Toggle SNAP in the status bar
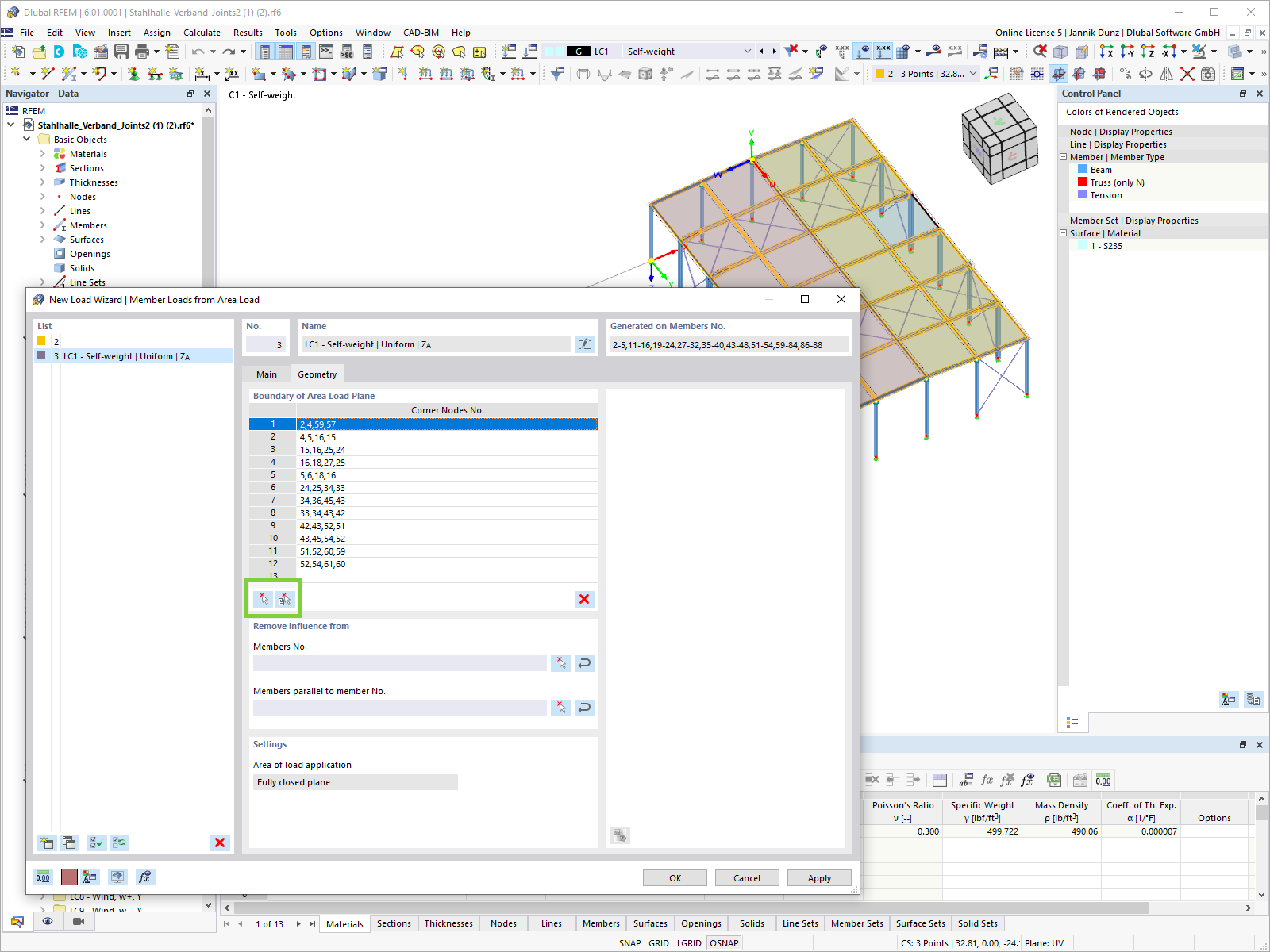 tap(629, 942)
